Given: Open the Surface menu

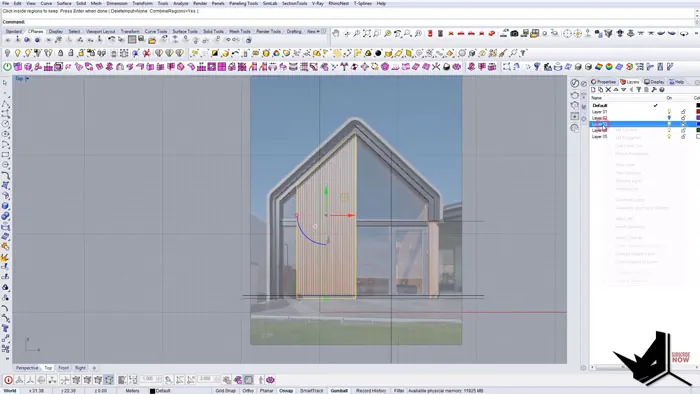Looking at the screenshot, I should 64,3.
